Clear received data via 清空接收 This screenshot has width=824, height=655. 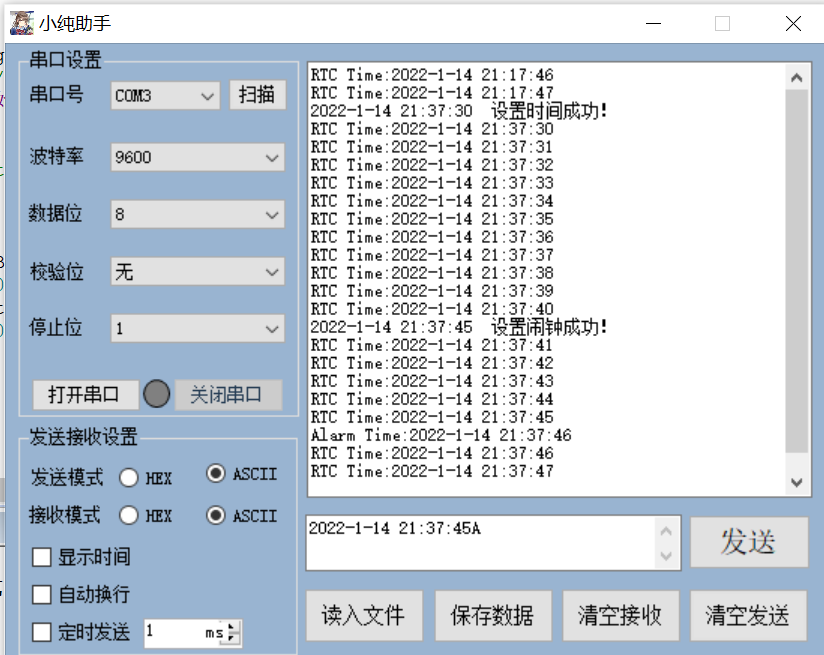(x=621, y=616)
